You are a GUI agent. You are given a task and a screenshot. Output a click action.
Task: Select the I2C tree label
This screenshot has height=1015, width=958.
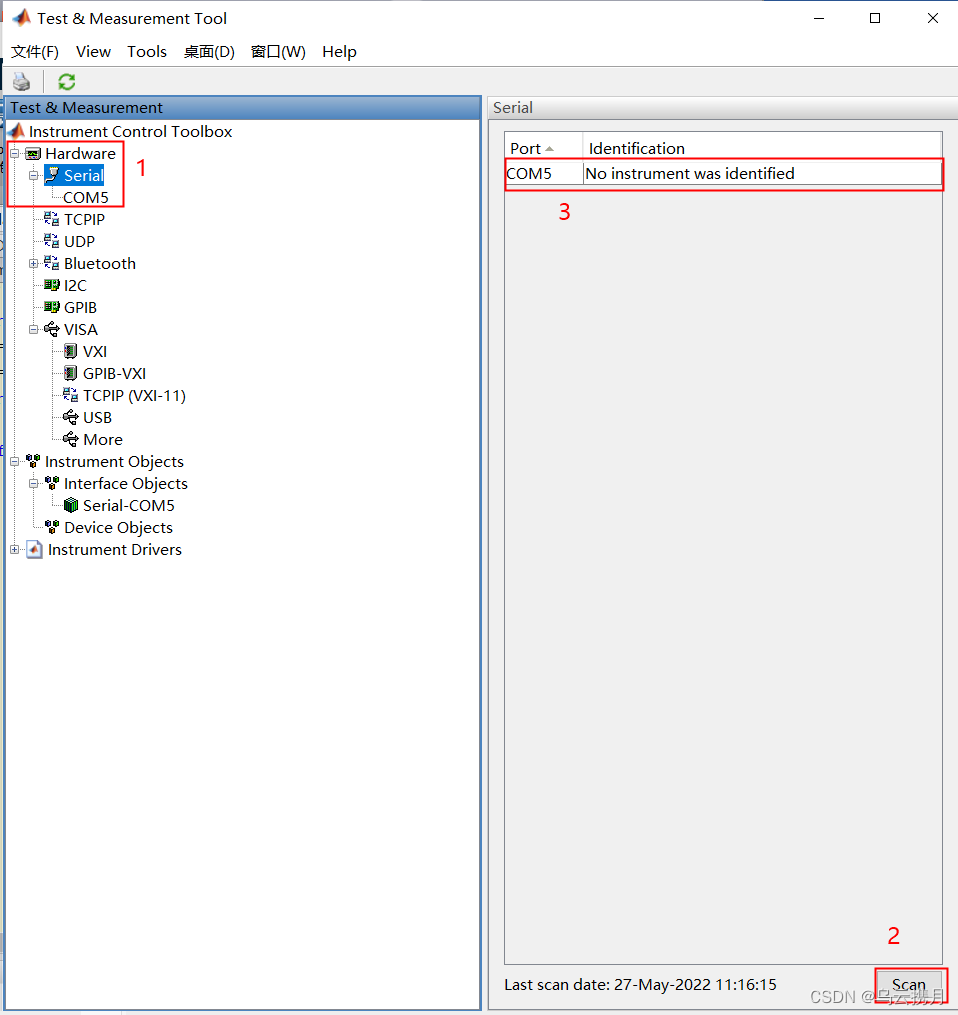(75, 285)
